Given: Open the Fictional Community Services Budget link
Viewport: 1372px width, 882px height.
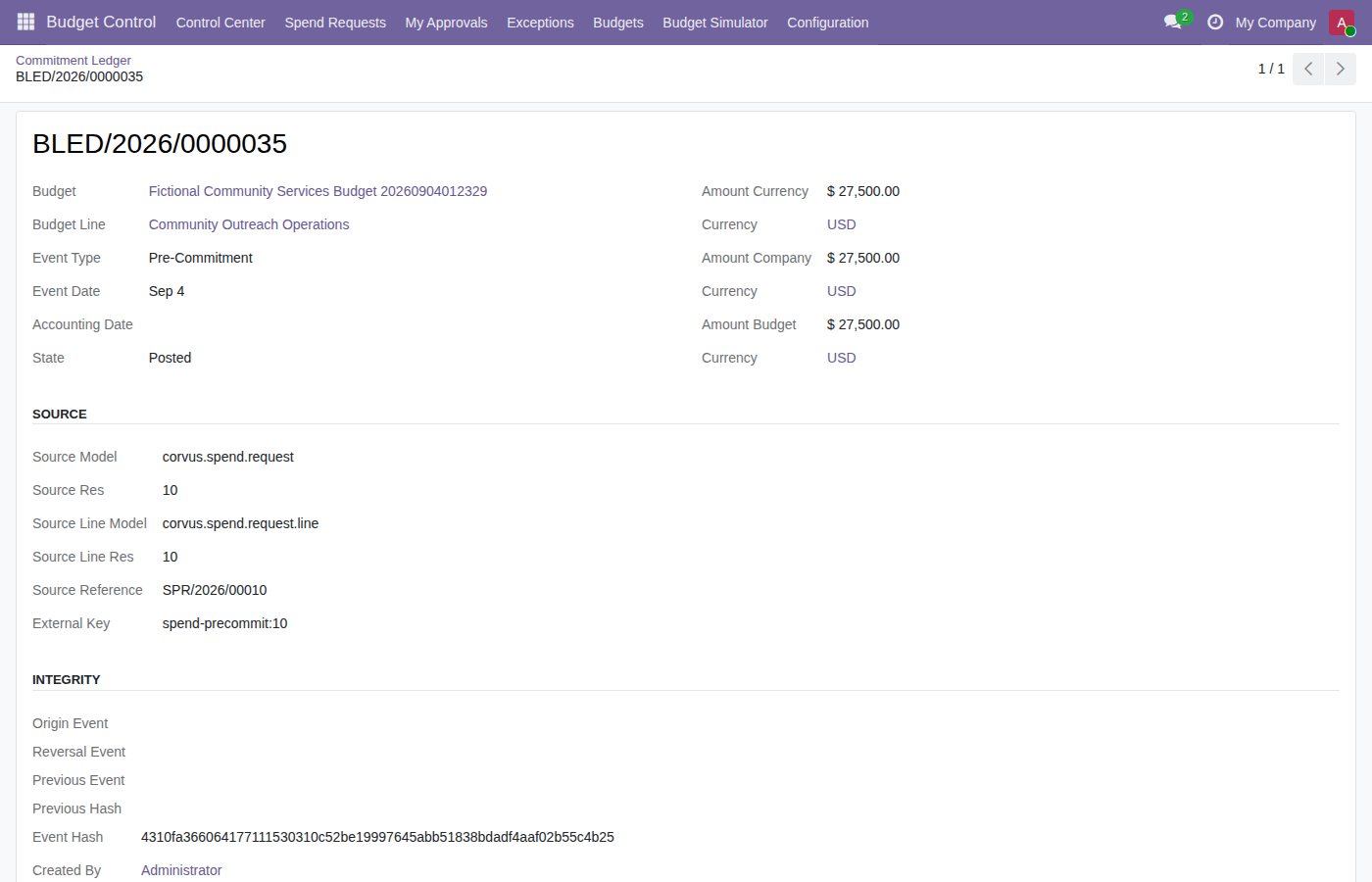Looking at the screenshot, I should click(318, 191).
